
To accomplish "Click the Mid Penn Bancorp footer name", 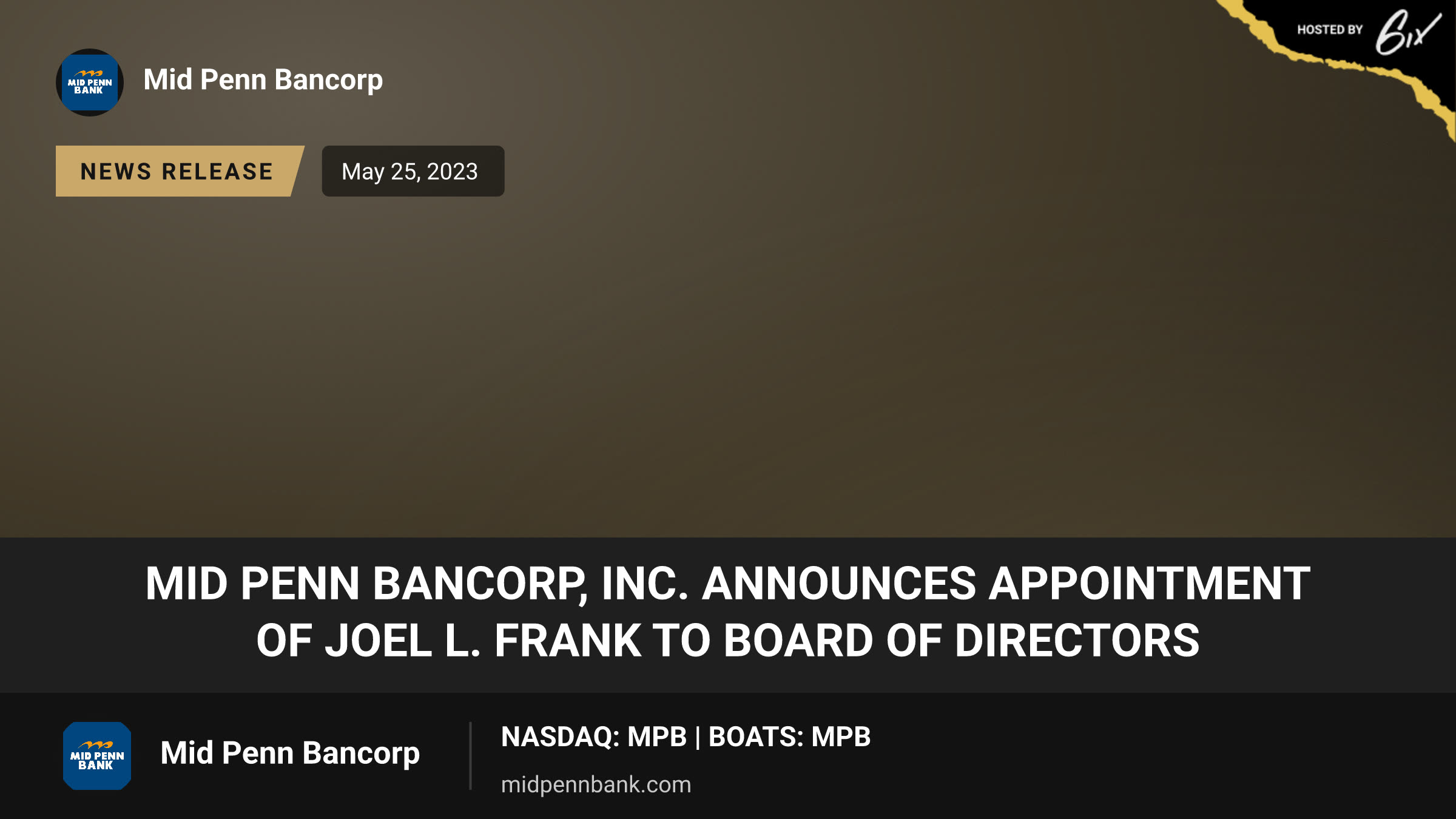I will pos(290,753).
